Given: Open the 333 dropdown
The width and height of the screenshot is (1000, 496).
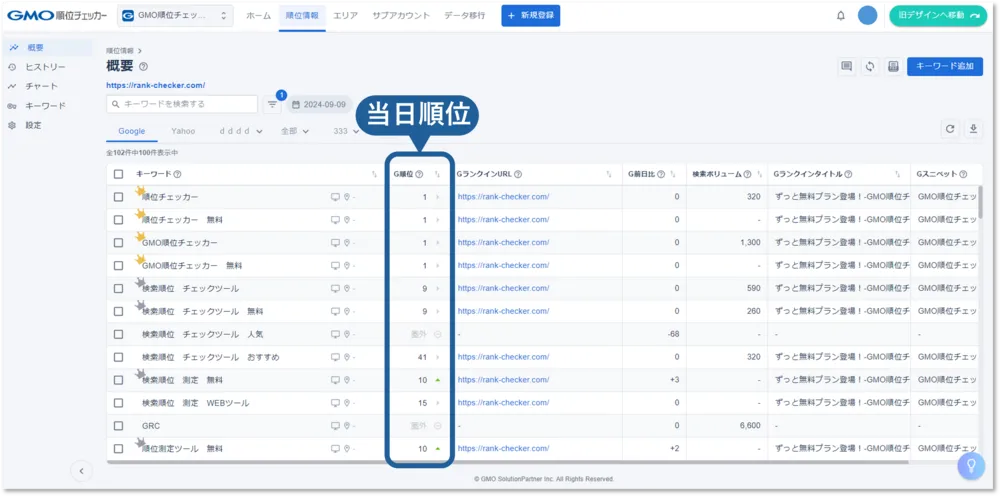Looking at the screenshot, I should pyautogui.click(x=346, y=131).
